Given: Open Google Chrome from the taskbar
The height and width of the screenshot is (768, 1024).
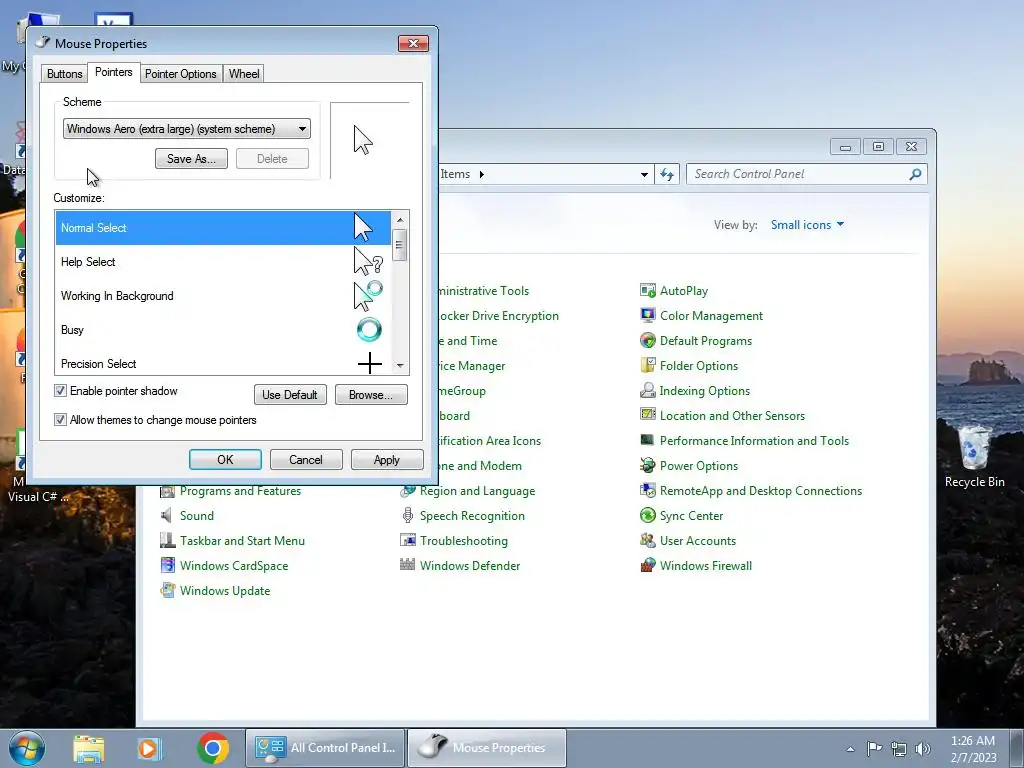Looking at the screenshot, I should pyautogui.click(x=213, y=748).
